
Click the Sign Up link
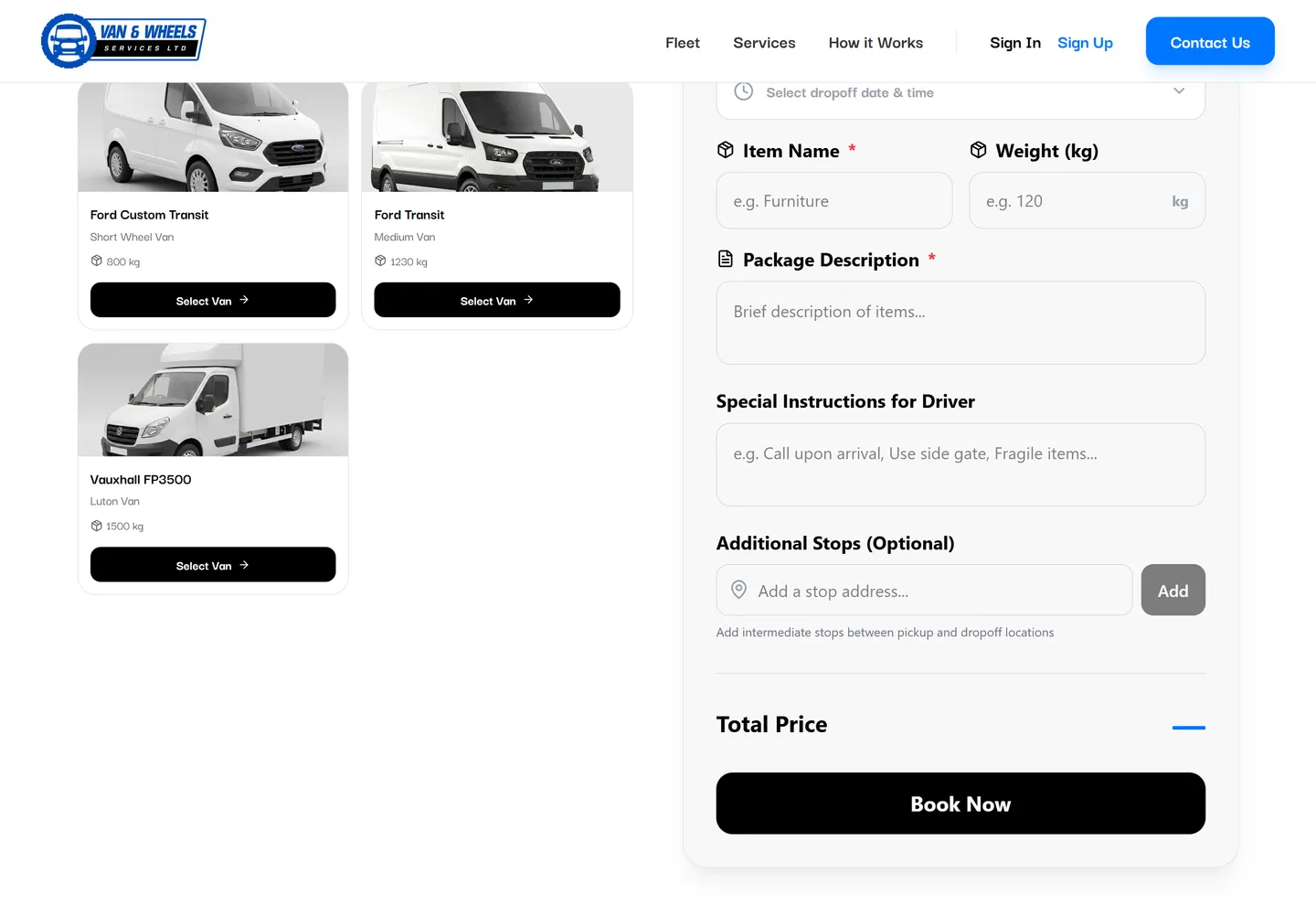click(x=1085, y=43)
